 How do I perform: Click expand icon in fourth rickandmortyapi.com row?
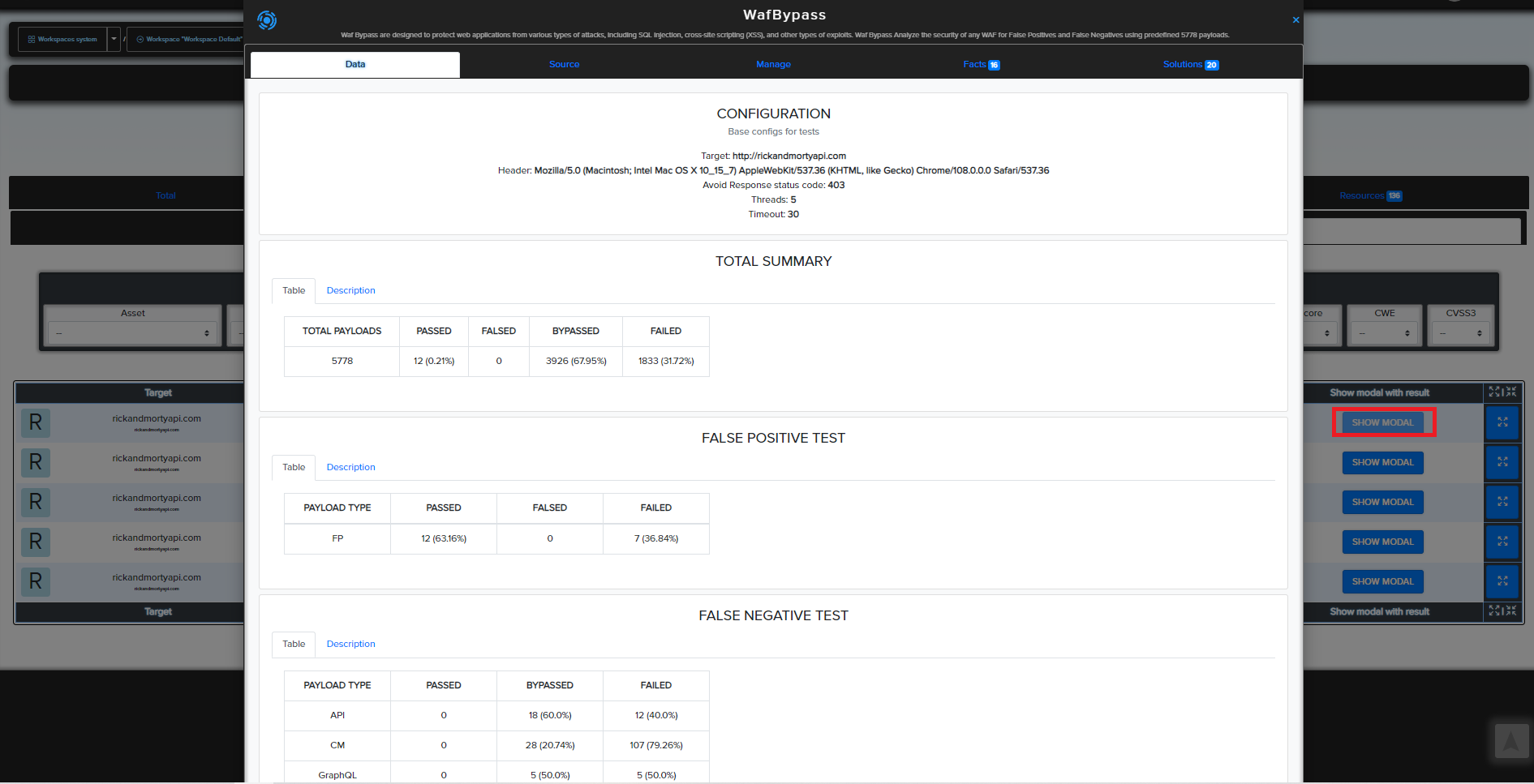(1502, 542)
